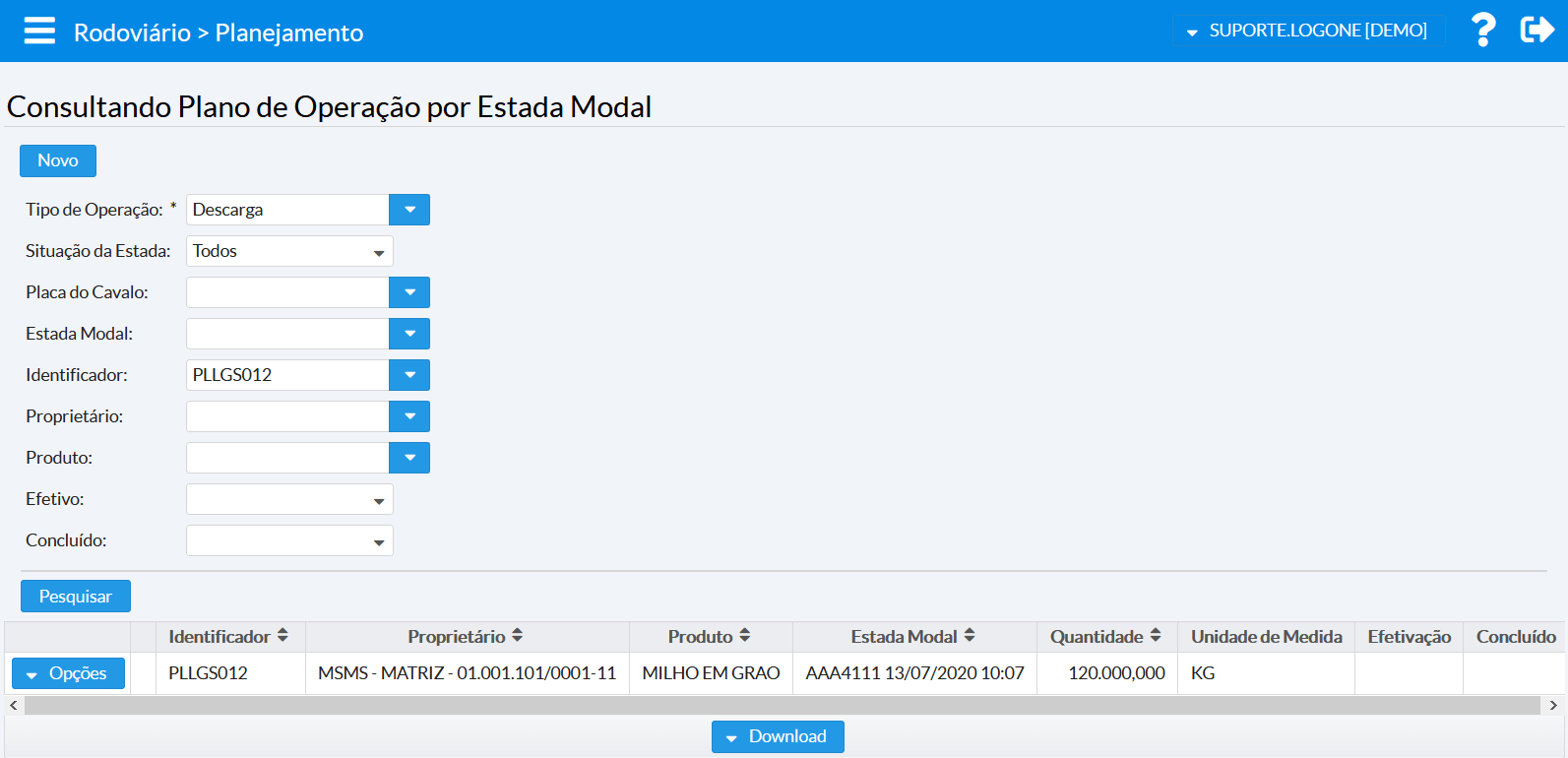
Task: Expand the Proprietário filter dropdown arrow
Action: pos(409,416)
